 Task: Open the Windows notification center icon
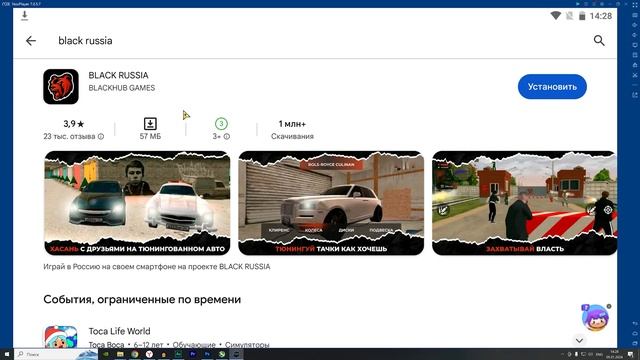[x=631, y=354]
